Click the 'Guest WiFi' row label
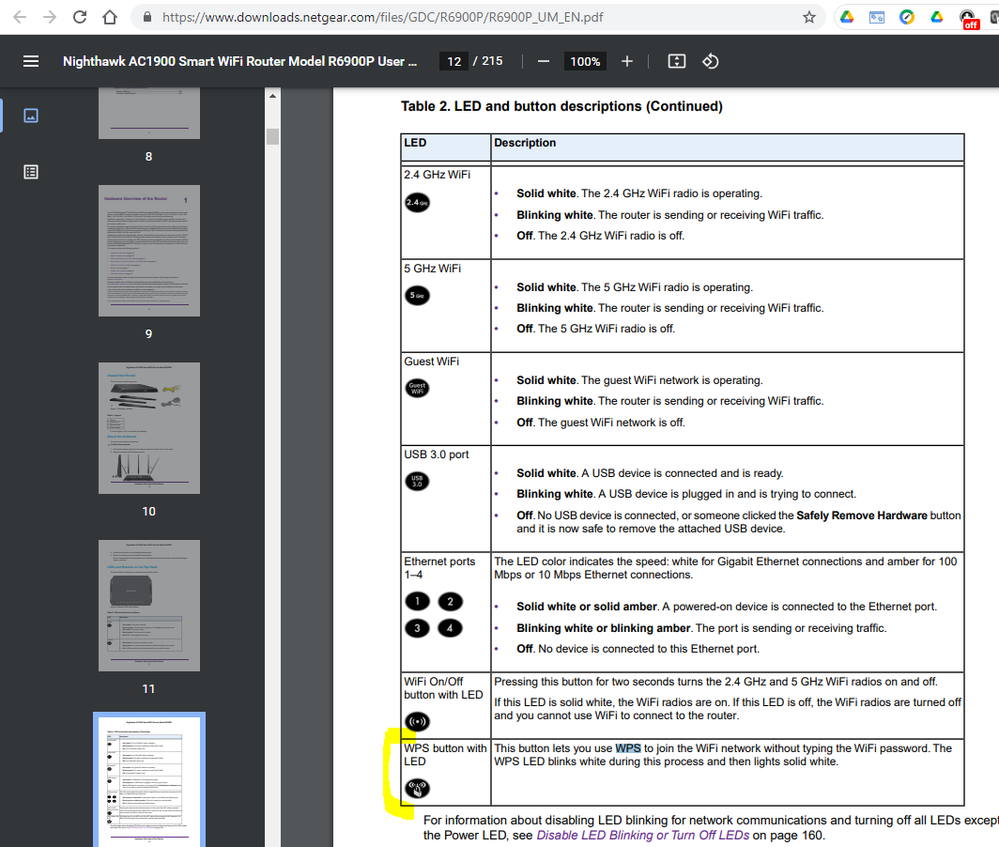Image resolution: width=999 pixels, height=847 pixels. pyautogui.click(x=431, y=361)
